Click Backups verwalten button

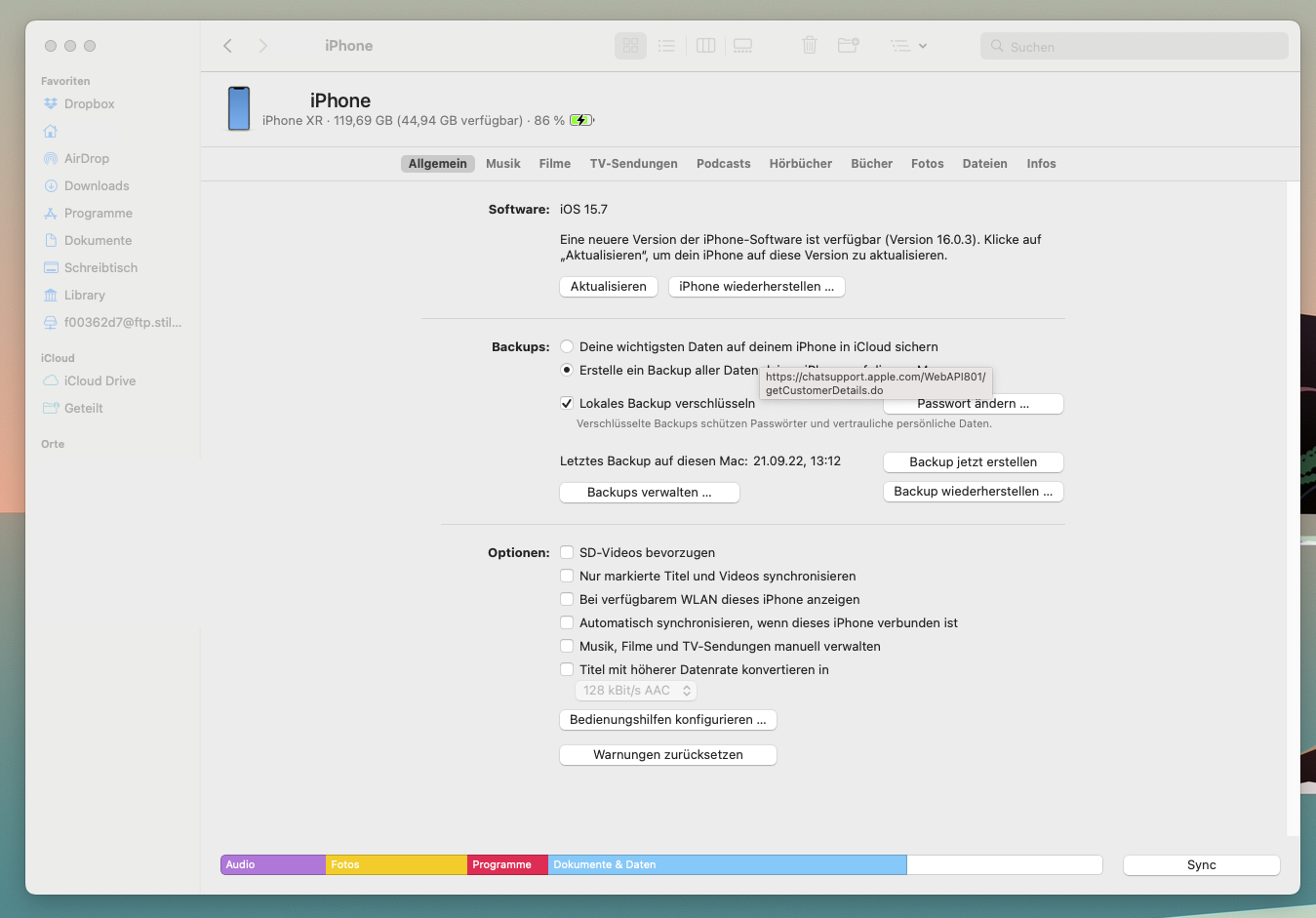coord(650,493)
